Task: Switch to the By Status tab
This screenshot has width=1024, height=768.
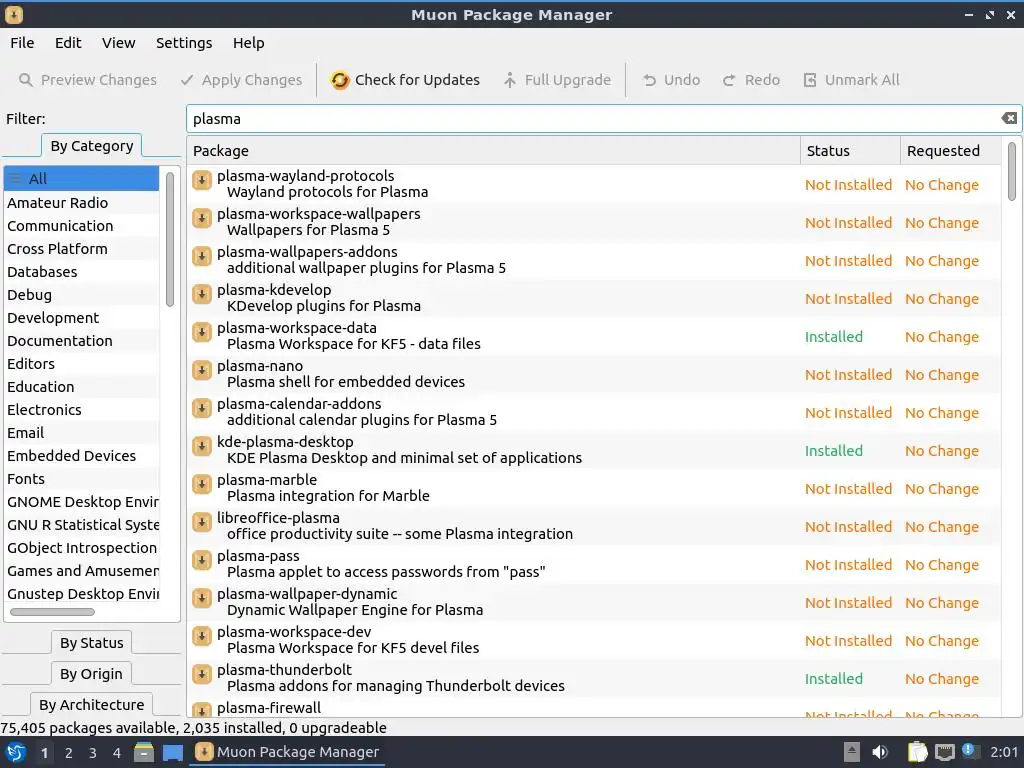Action: pos(91,643)
